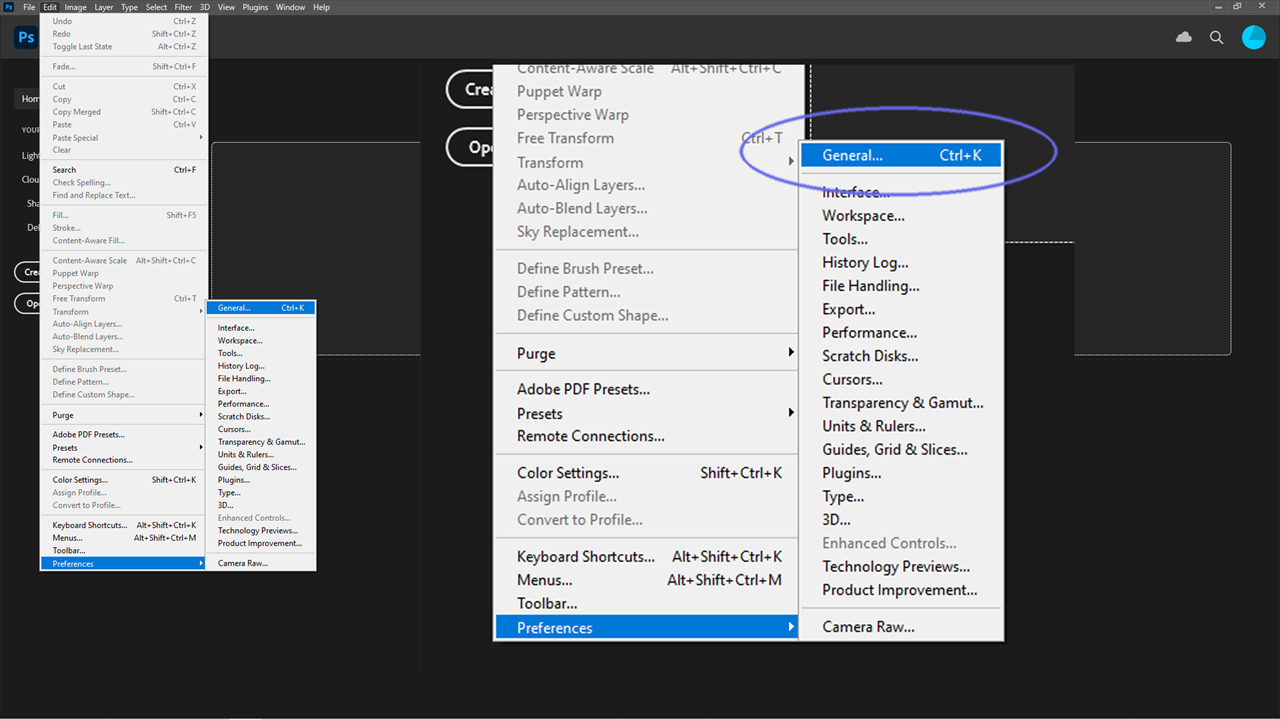1280x720 pixels.
Task: Select Performance... in the enlarged menu inset
Action: point(901,332)
